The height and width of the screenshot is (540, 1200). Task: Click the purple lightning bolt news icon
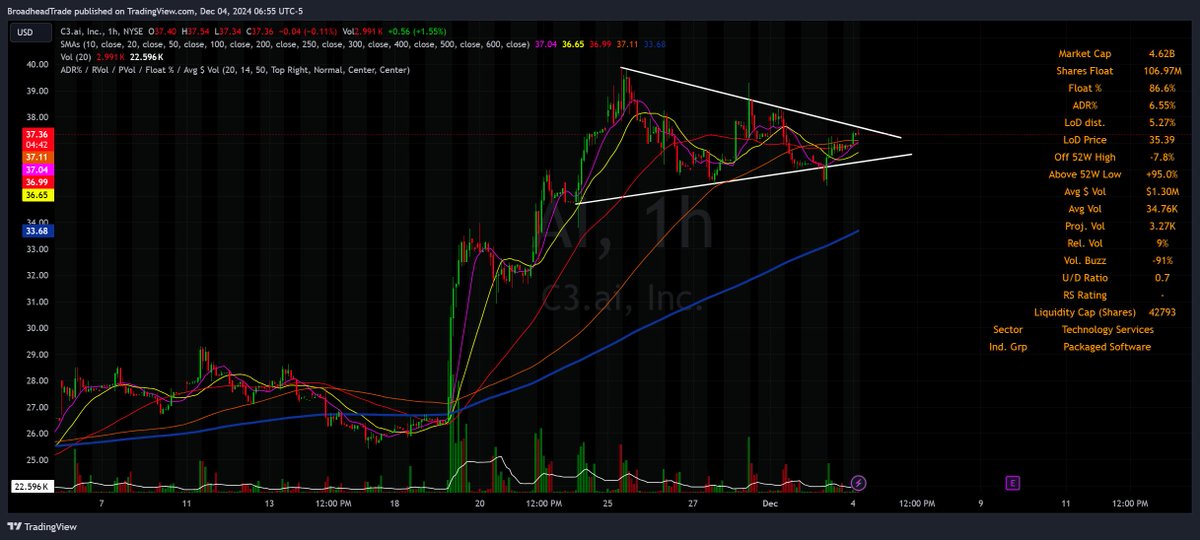point(860,483)
